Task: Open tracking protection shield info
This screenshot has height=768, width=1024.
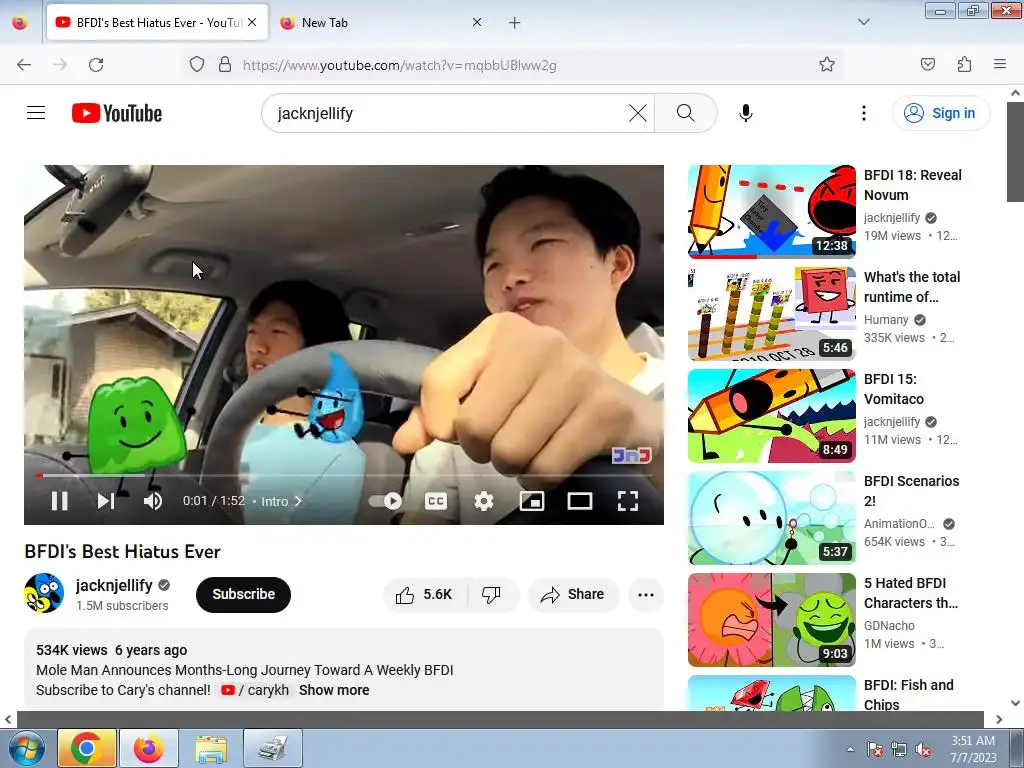Action: pyautogui.click(x=197, y=65)
